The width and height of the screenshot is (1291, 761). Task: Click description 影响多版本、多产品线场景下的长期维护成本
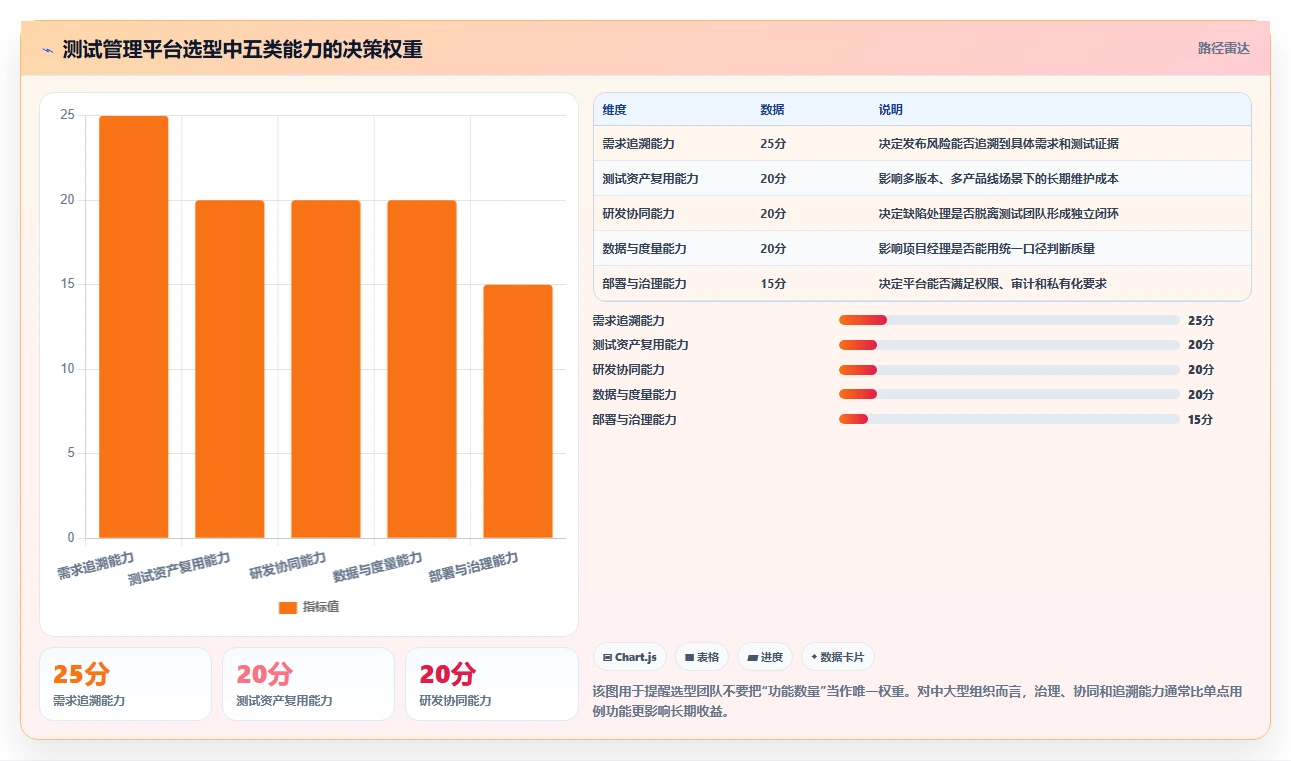click(x=999, y=178)
